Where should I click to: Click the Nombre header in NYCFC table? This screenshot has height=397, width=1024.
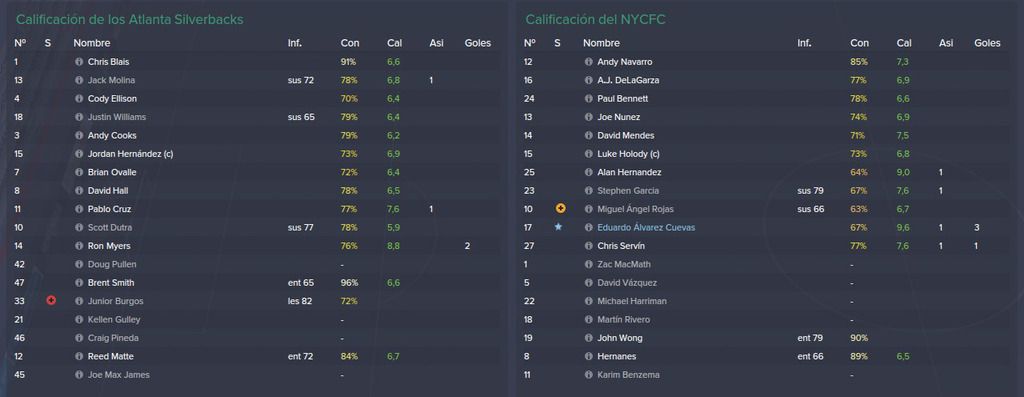[x=601, y=43]
